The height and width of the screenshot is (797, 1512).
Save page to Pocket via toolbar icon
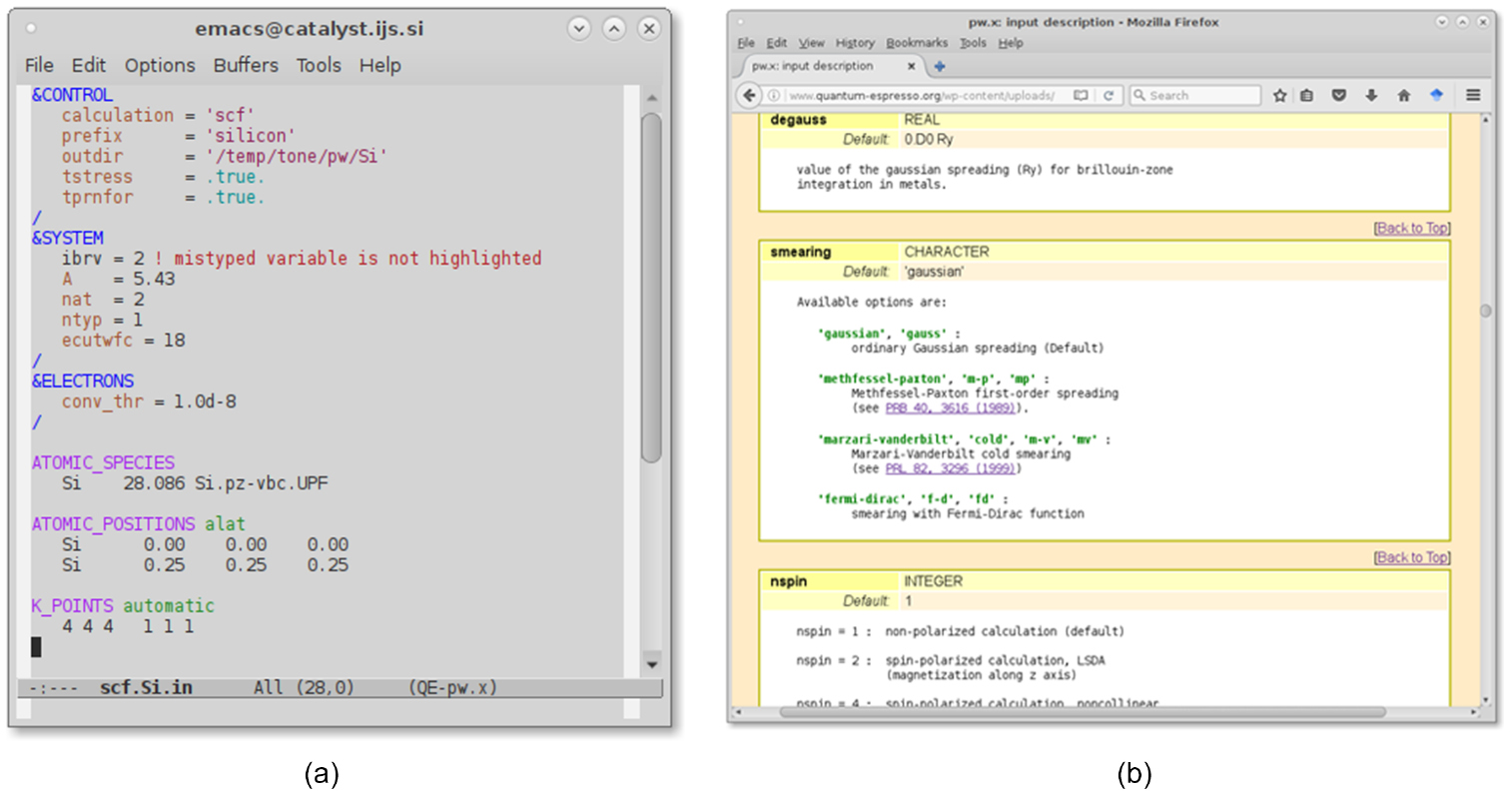[x=1339, y=96]
